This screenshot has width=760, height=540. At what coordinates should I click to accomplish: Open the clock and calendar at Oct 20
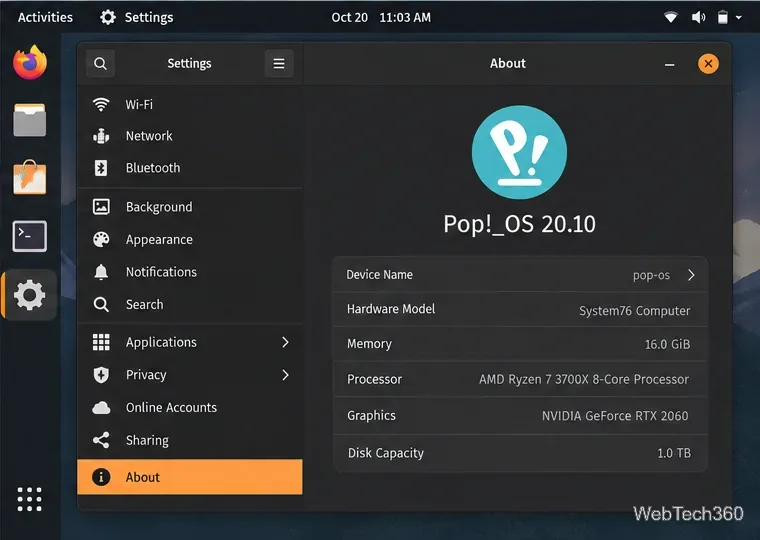(381, 17)
